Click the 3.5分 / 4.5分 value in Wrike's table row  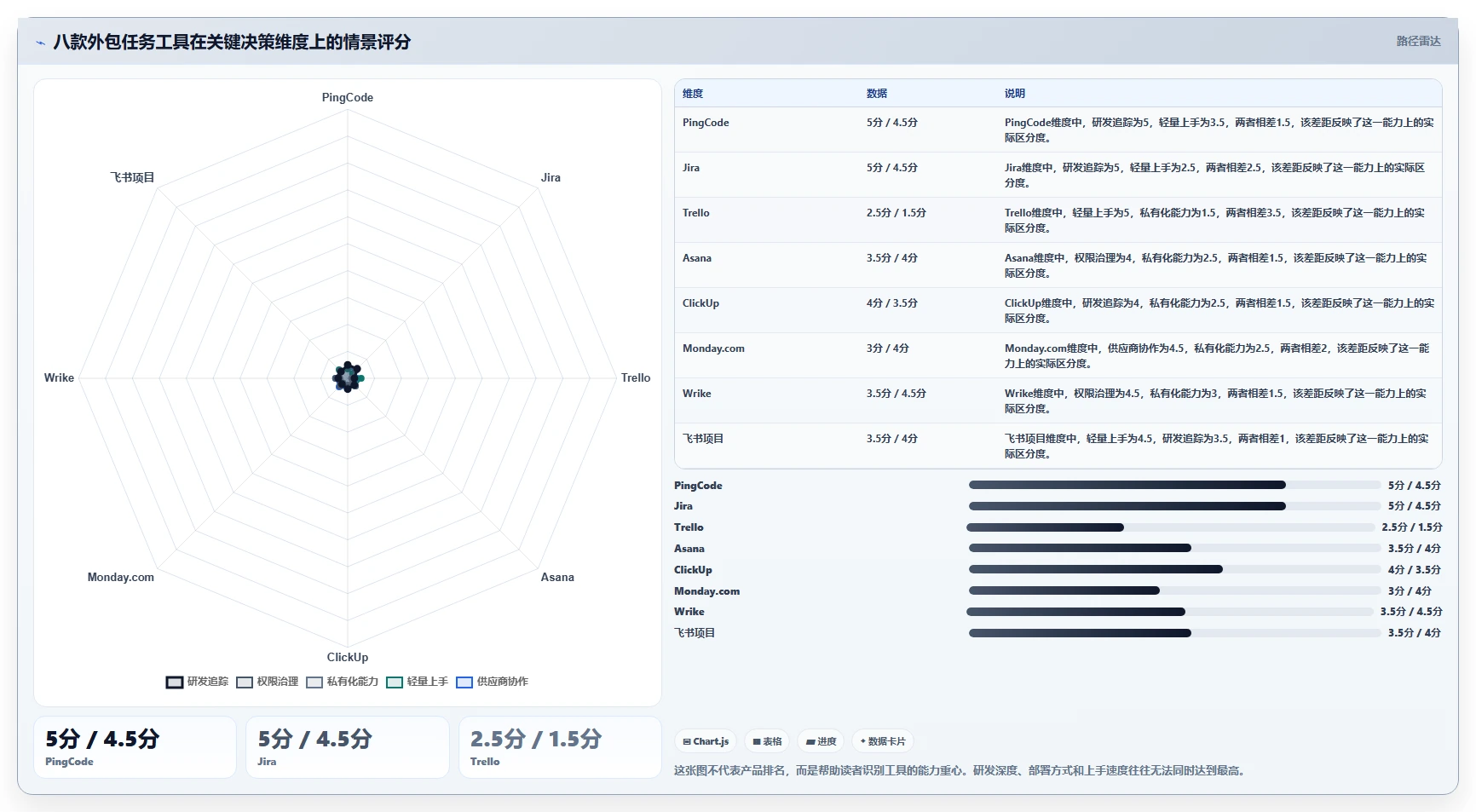point(896,394)
